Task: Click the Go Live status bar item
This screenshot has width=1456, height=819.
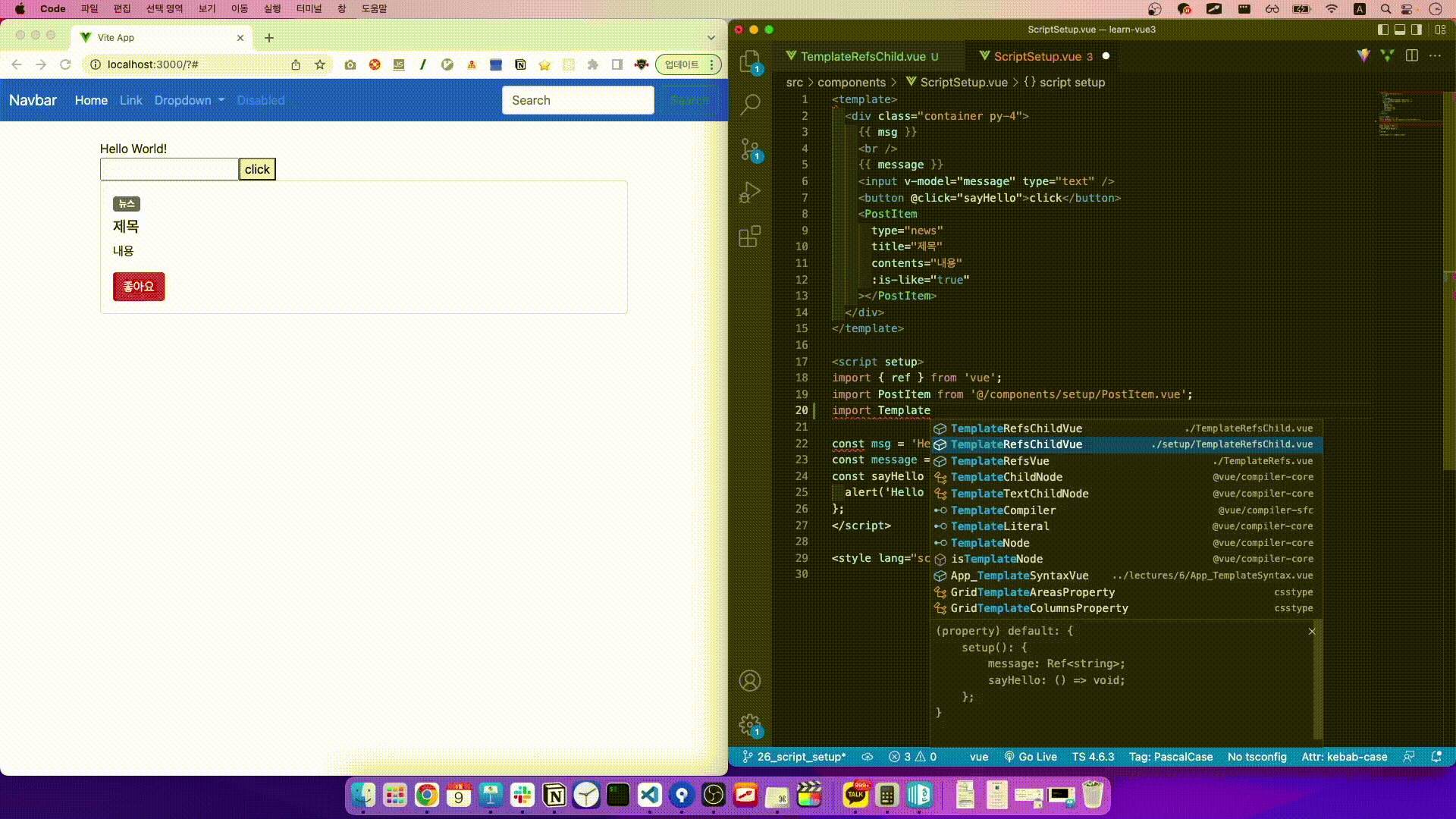Action: tap(1030, 757)
